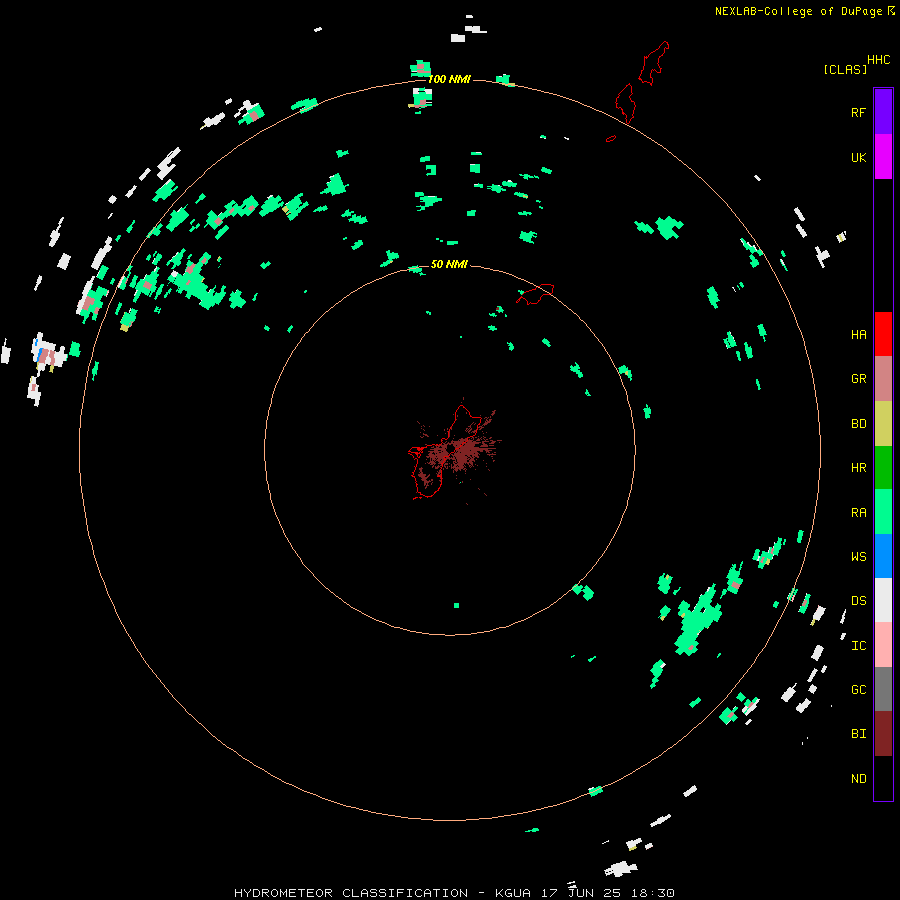Click the IC legend label

pyautogui.click(x=858, y=646)
